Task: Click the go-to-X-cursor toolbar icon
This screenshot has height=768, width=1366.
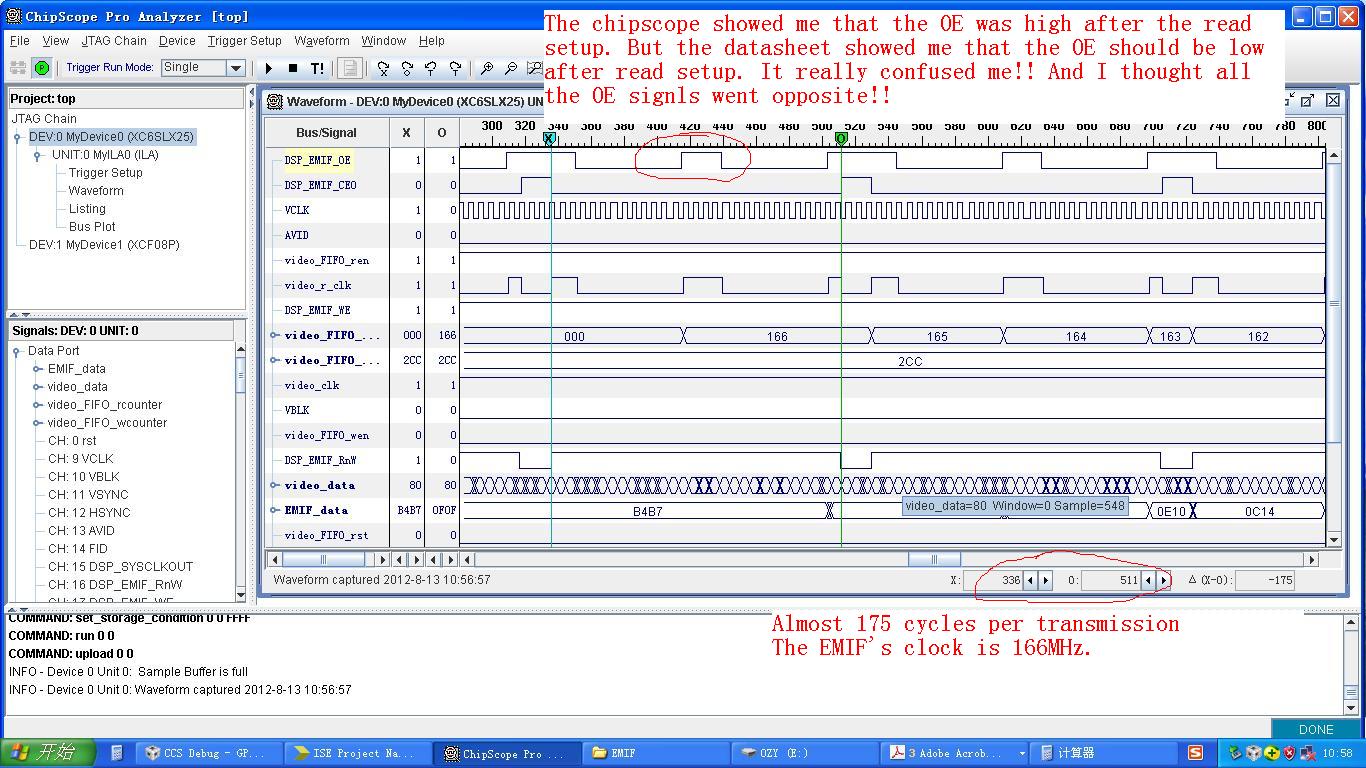Action: (383, 68)
